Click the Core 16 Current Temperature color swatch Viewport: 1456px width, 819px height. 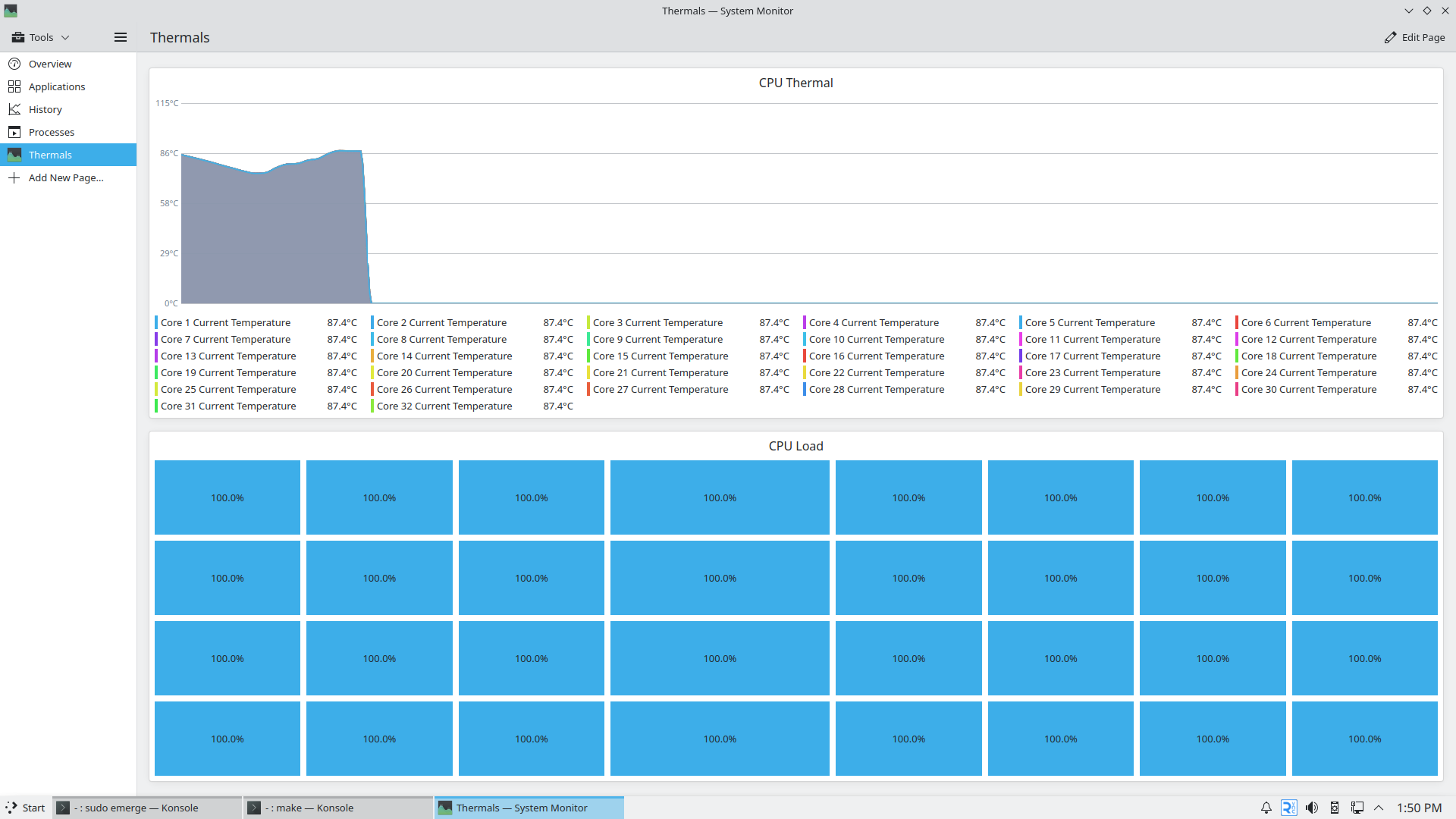tap(805, 356)
